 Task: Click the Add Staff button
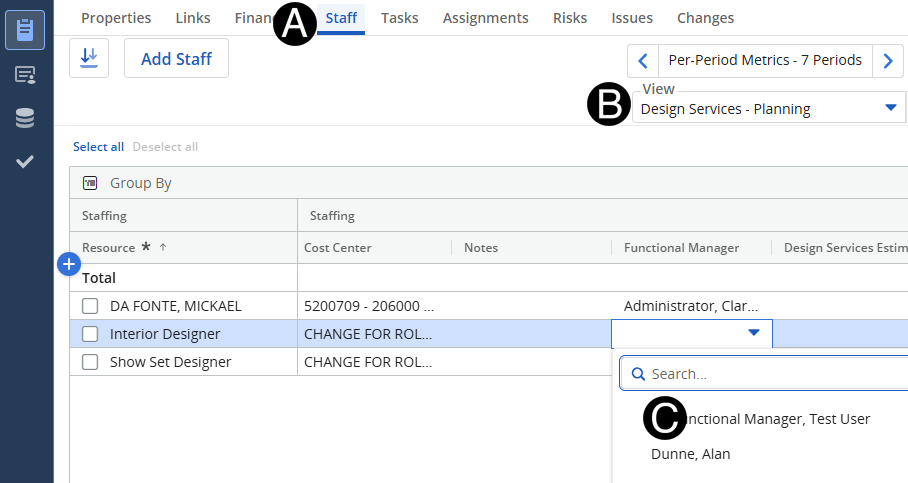pyautogui.click(x=176, y=59)
